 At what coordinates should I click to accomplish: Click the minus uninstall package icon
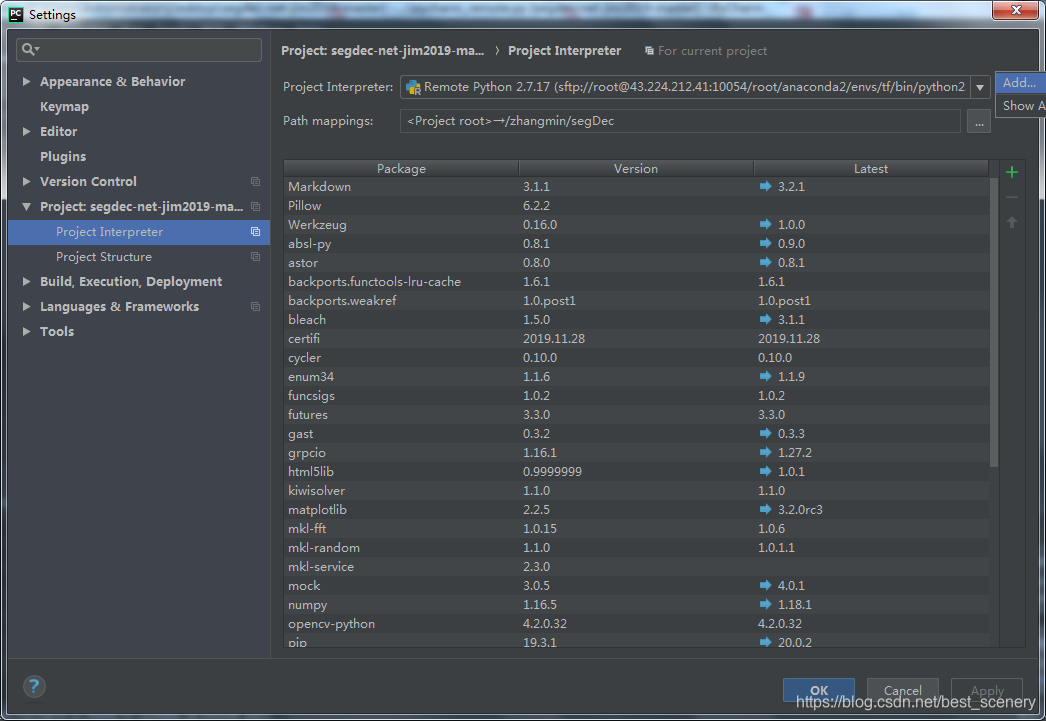(x=1011, y=197)
